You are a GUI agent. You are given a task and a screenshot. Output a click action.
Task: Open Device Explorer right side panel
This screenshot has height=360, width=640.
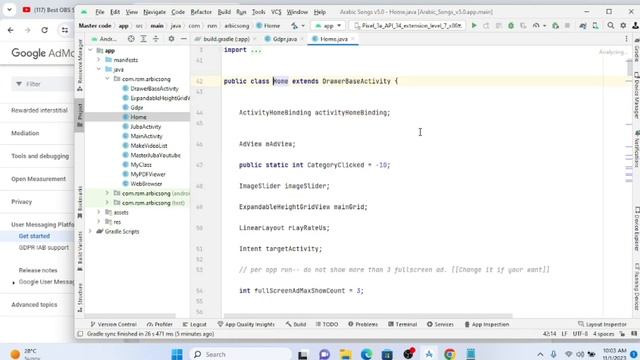tap(636, 229)
